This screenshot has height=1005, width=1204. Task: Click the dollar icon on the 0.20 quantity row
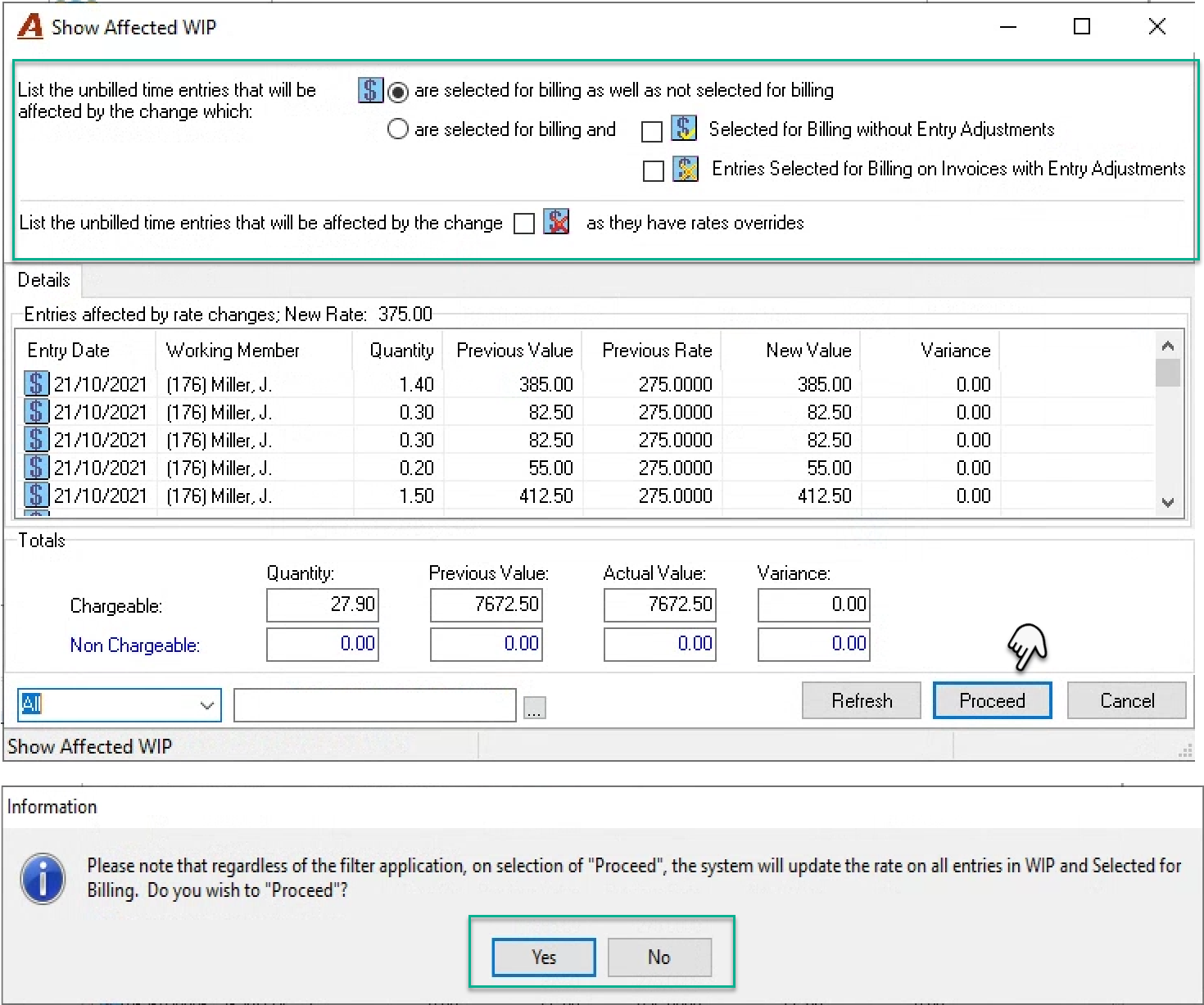(x=36, y=468)
